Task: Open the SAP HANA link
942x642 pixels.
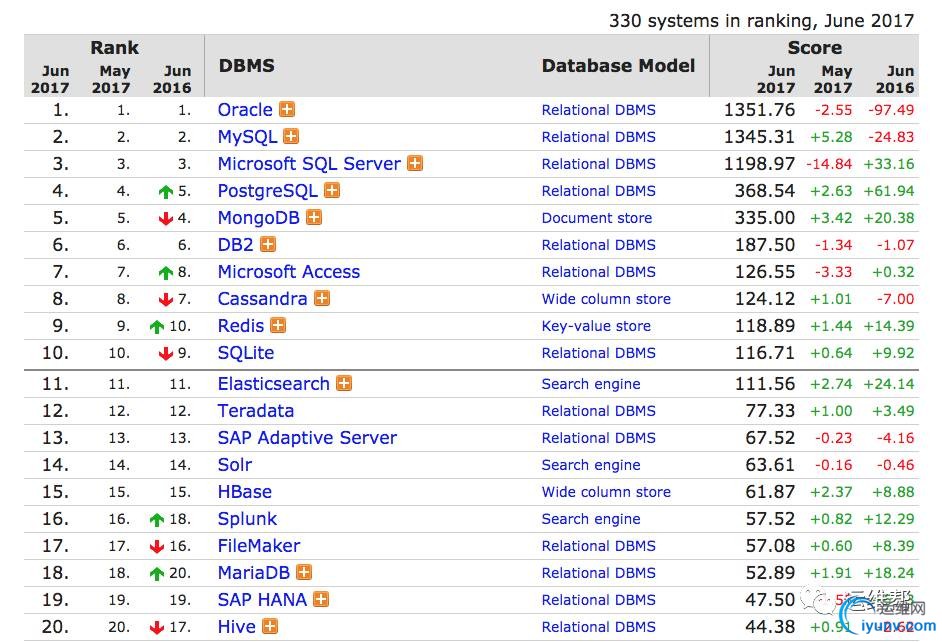Action: pyautogui.click(x=262, y=600)
